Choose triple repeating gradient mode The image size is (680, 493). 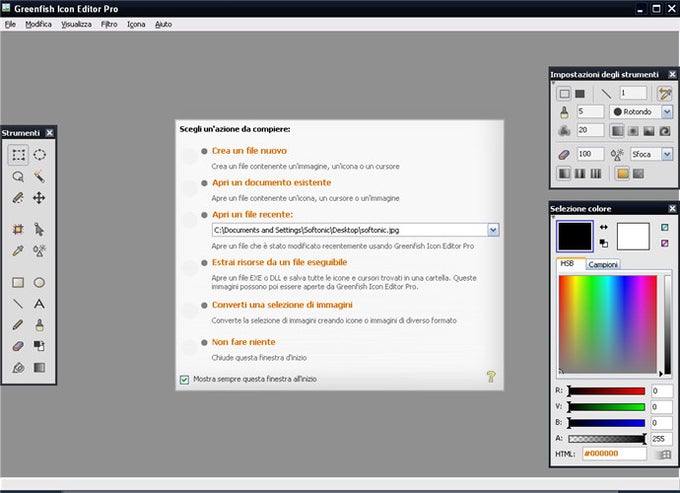pos(596,174)
